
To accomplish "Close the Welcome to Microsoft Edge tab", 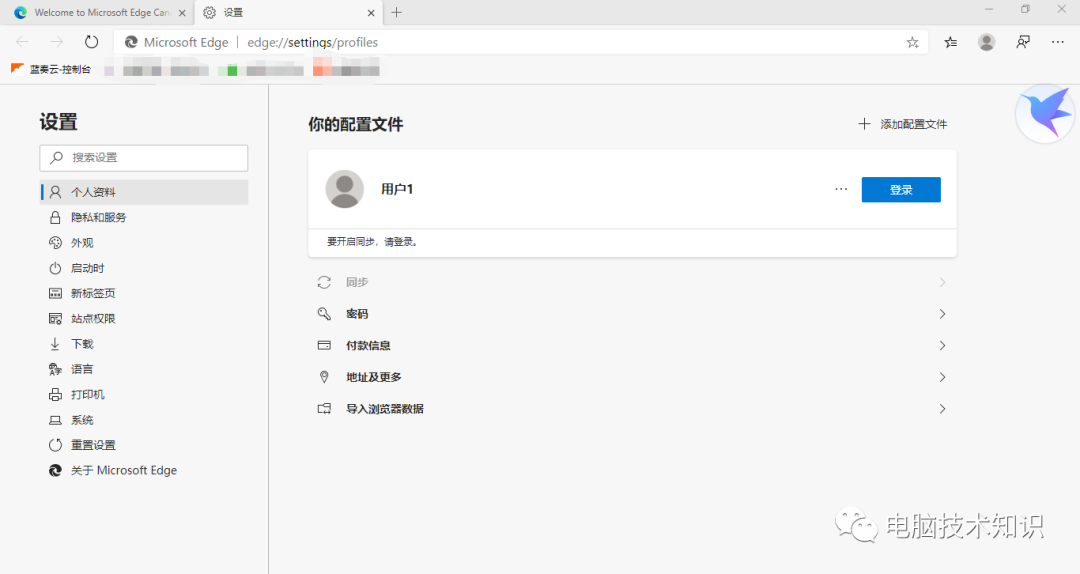I will pyautogui.click(x=182, y=12).
